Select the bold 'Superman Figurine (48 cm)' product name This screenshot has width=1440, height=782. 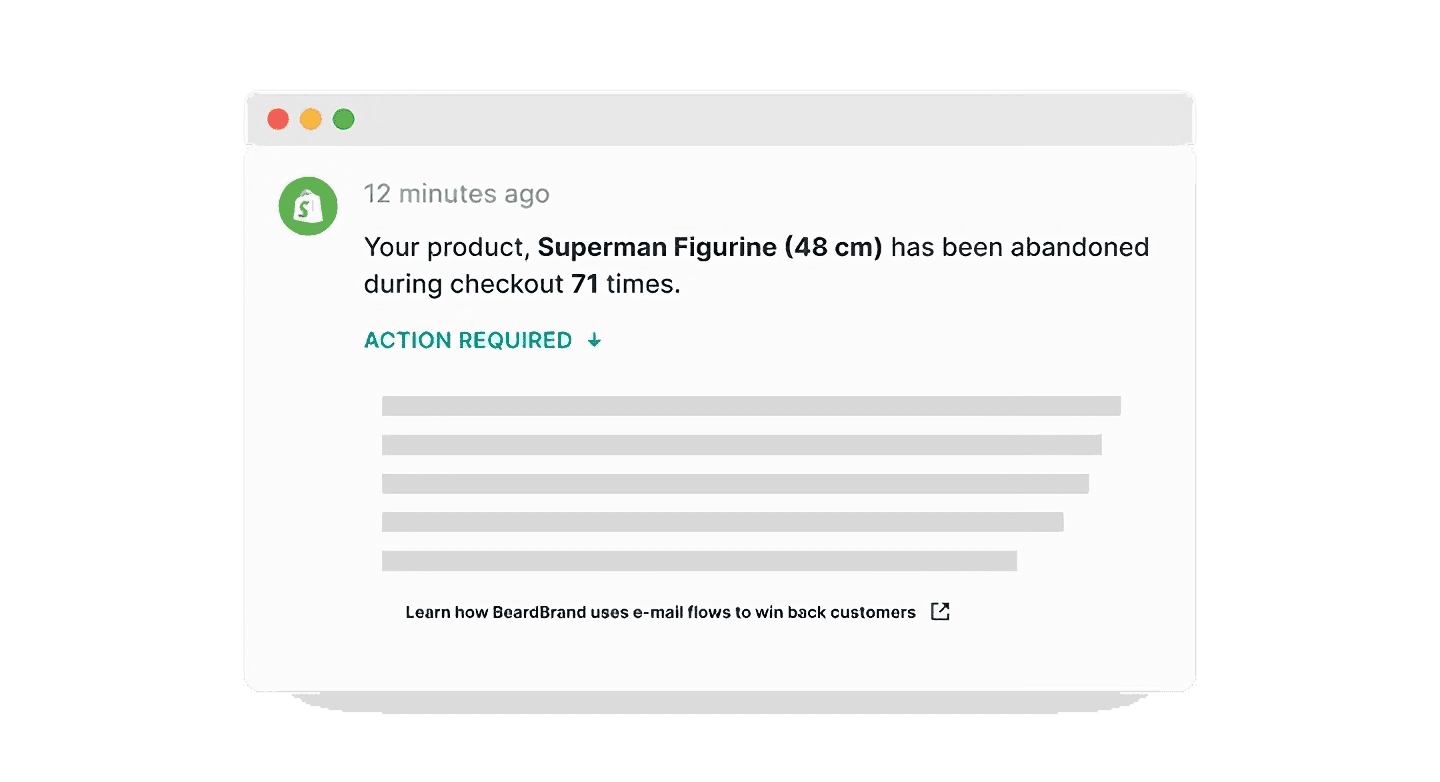(x=710, y=247)
